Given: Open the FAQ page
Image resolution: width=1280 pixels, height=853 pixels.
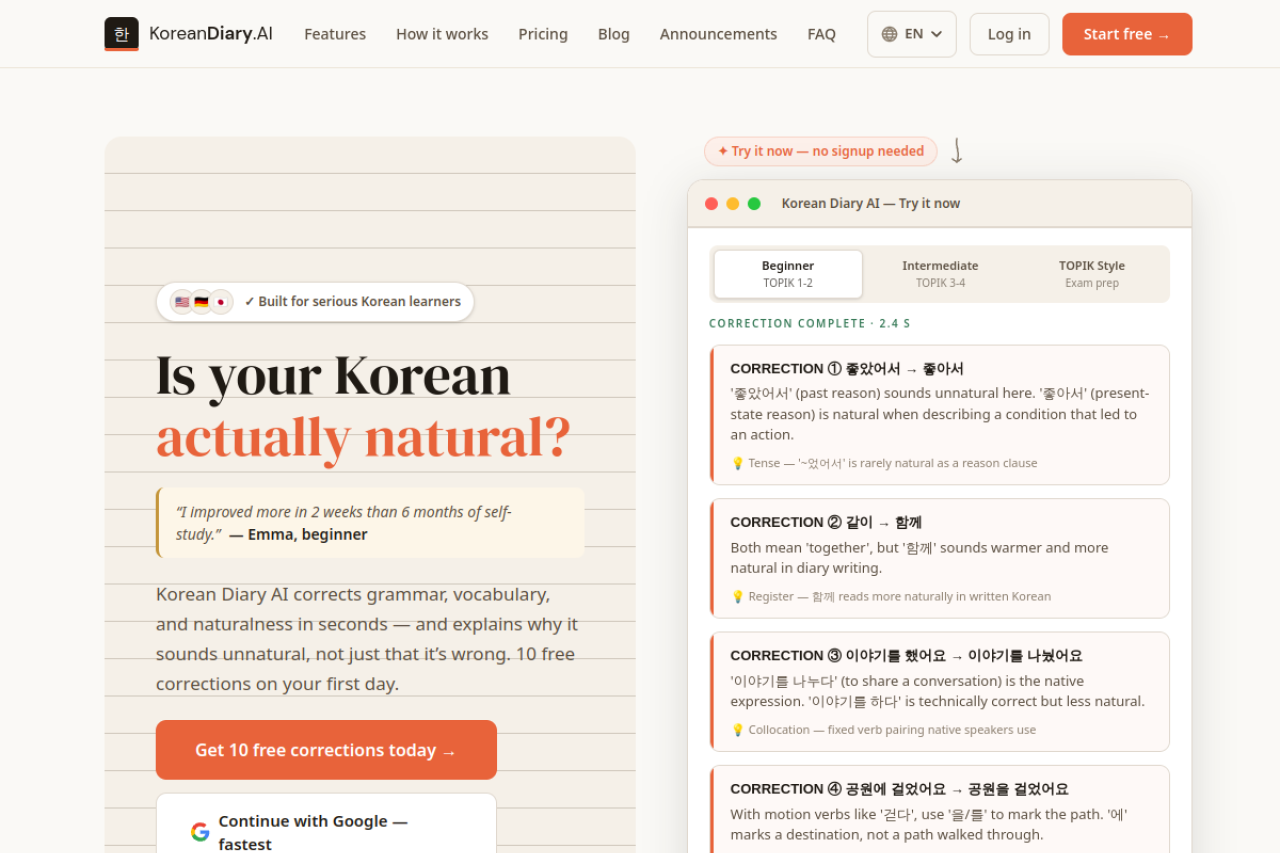Looking at the screenshot, I should pyautogui.click(x=822, y=34).
